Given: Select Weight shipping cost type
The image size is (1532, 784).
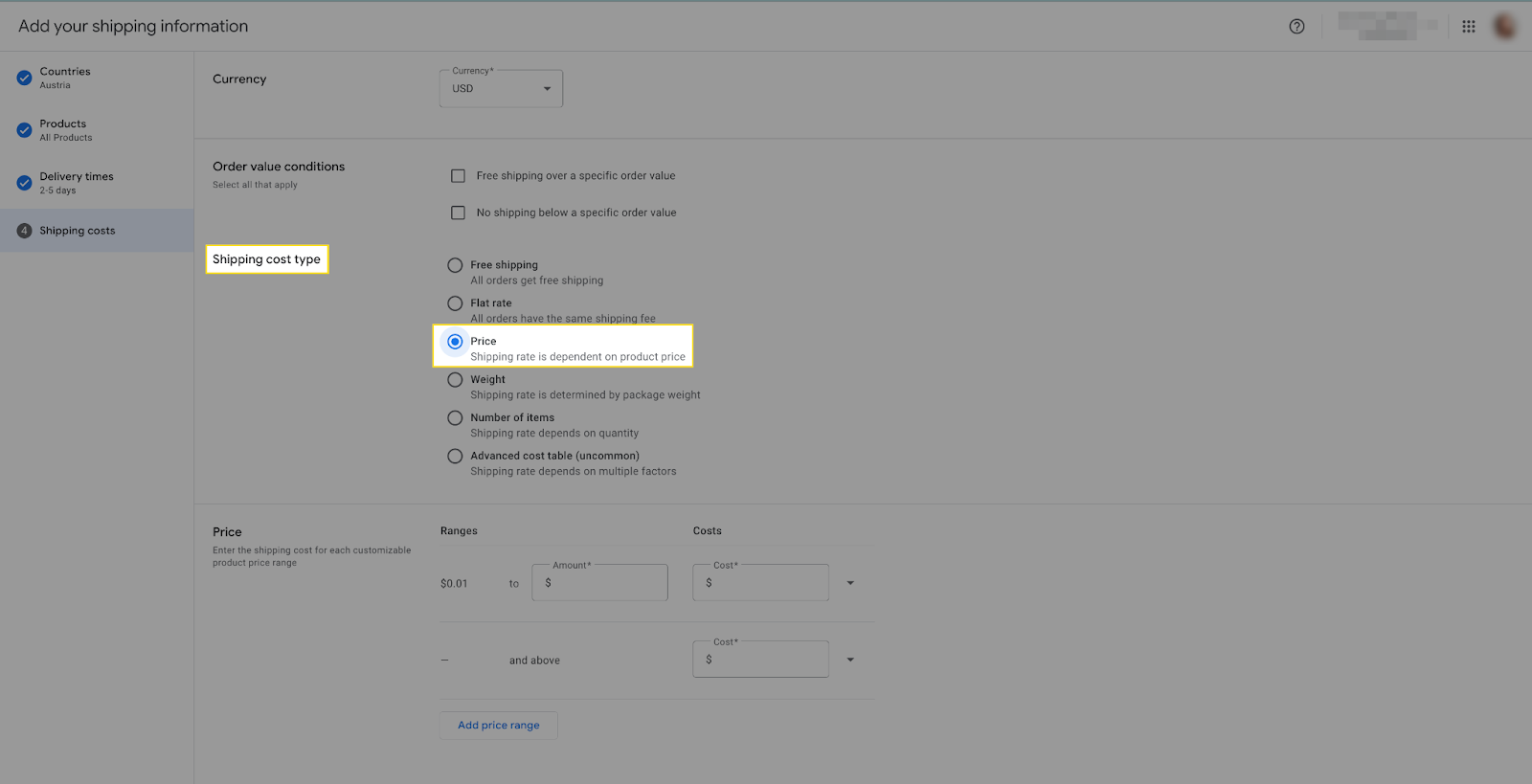Looking at the screenshot, I should (455, 380).
